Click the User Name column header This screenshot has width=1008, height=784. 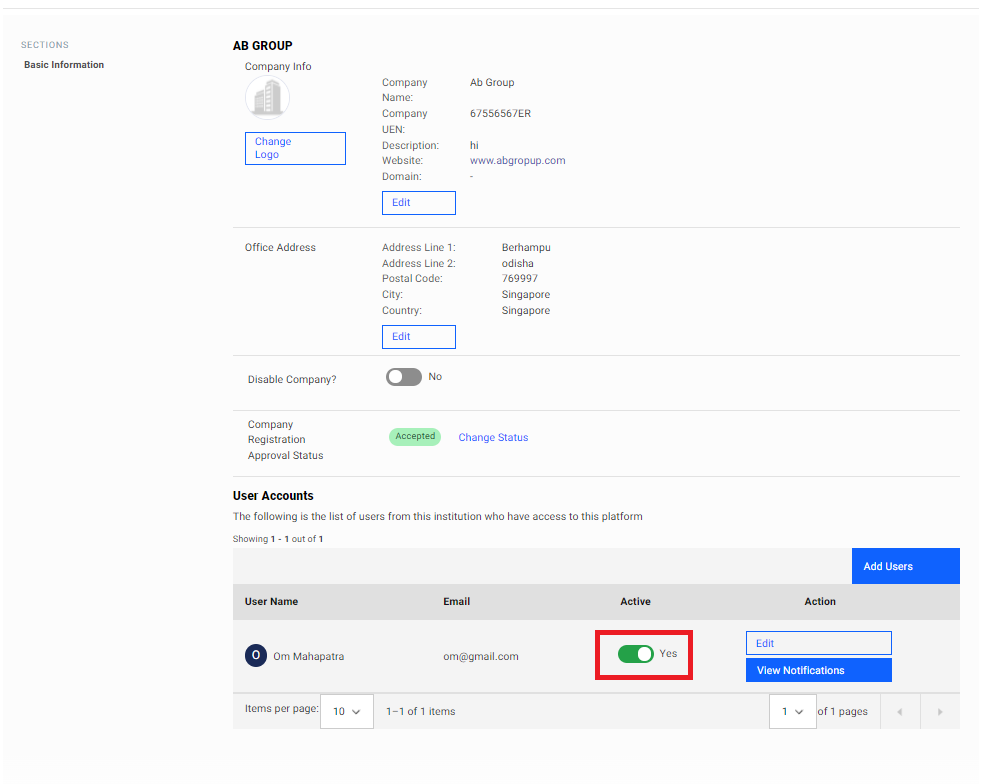[x=270, y=601]
